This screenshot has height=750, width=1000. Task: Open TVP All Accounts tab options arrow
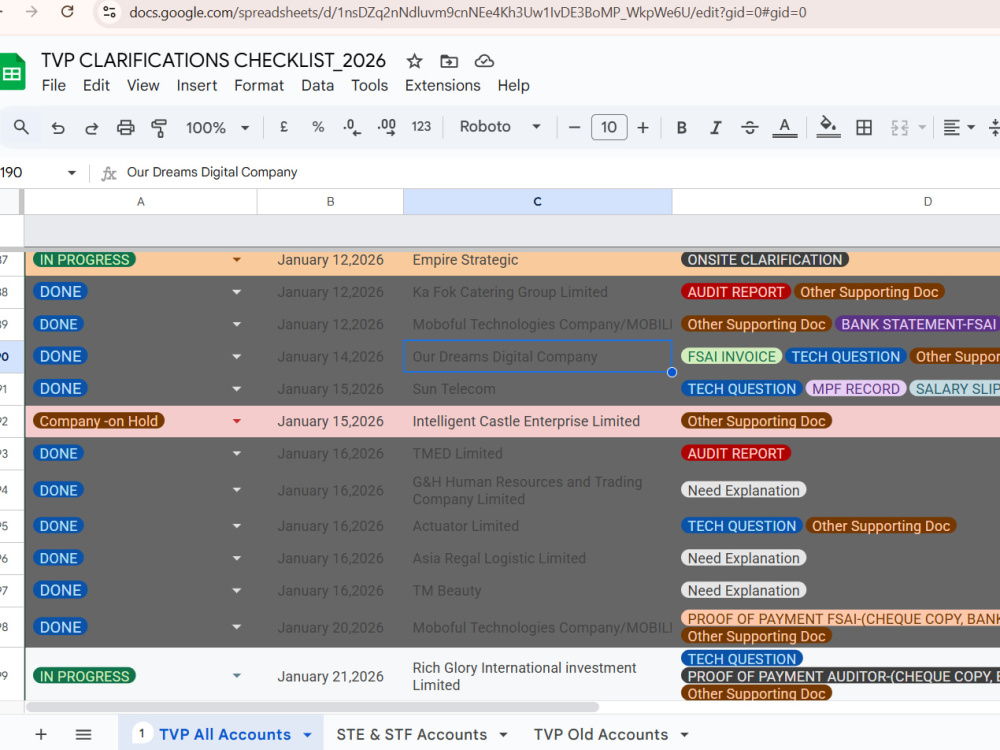coord(307,735)
